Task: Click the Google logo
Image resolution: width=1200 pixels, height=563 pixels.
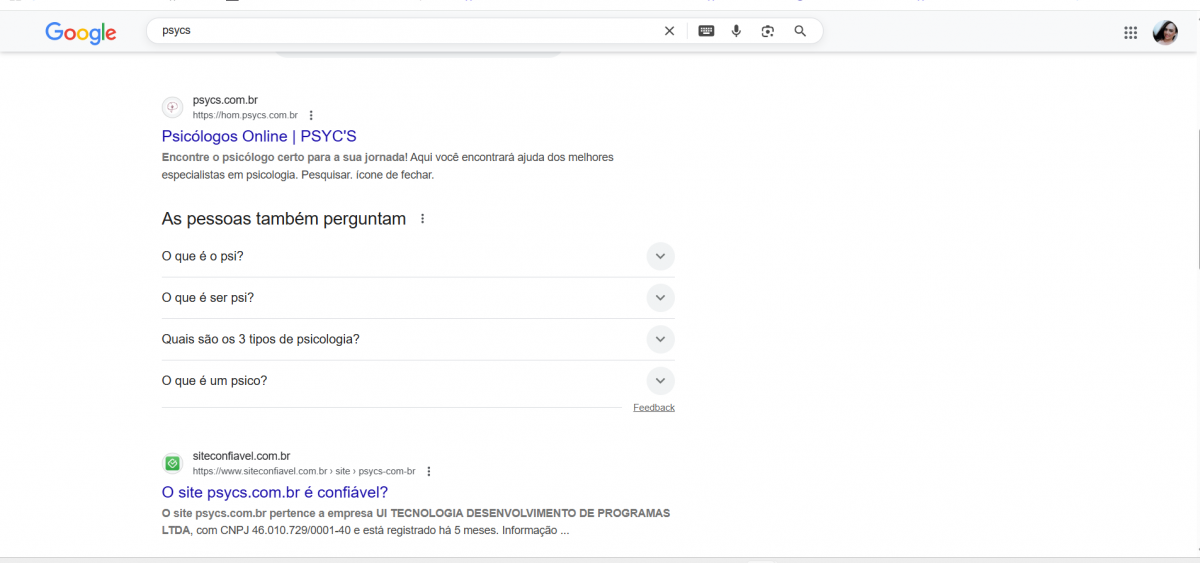Action: click(81, 32)
